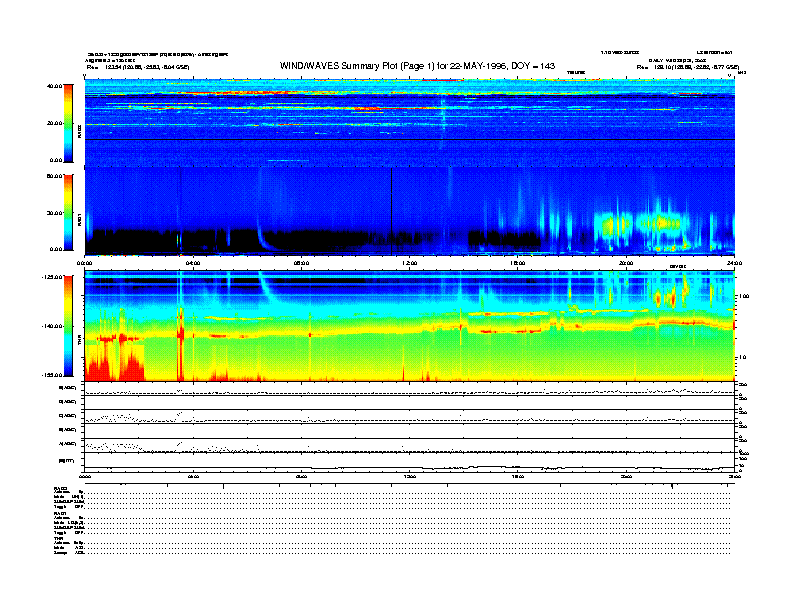The height and width of the screenshot is (612, 792).
Task: Click the WIND/WAVES Summary Plot title
Action: point(417,66)
